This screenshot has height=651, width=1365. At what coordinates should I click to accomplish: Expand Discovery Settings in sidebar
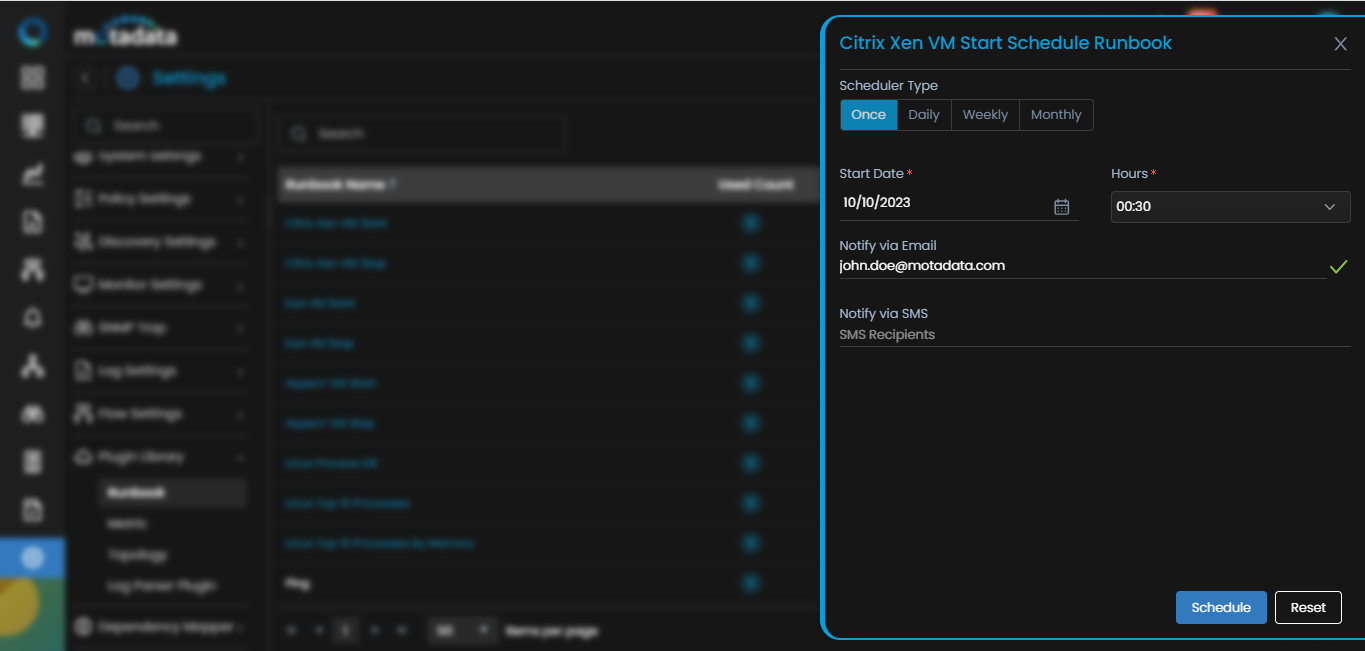(x=160, y=242)
